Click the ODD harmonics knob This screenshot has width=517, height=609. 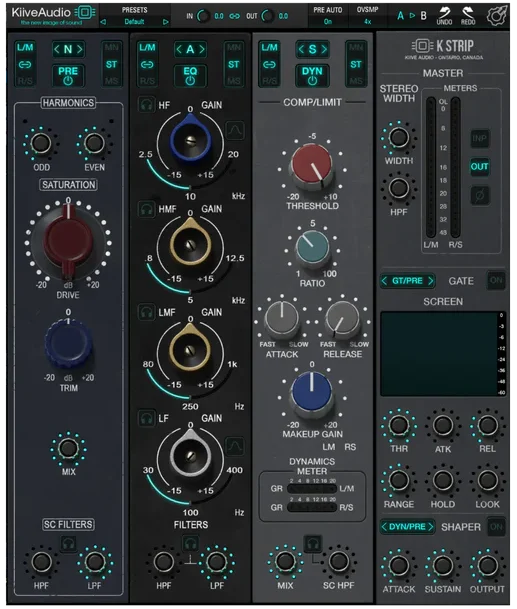[x=41, y=143]
